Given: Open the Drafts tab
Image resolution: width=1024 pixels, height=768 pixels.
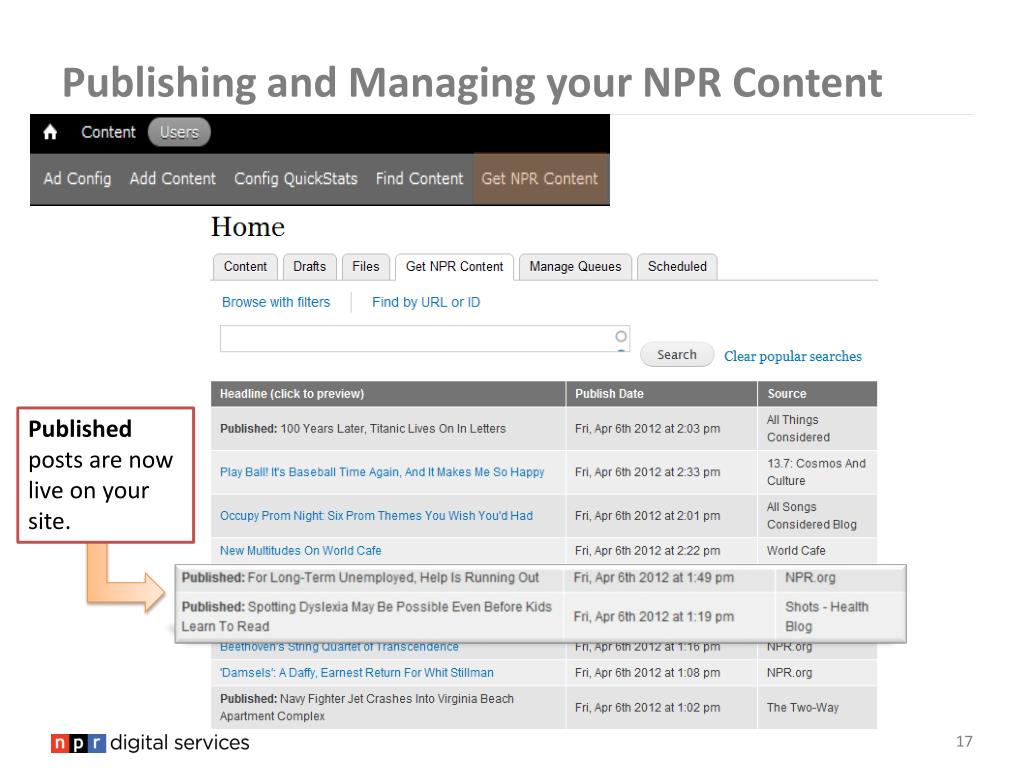Looking at the screenshot, I should (310, 266).
